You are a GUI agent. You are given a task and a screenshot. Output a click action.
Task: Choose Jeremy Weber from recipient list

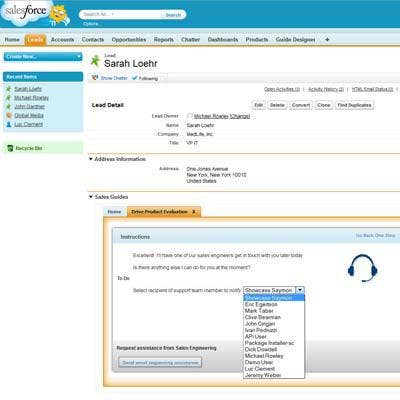[263, 375]
